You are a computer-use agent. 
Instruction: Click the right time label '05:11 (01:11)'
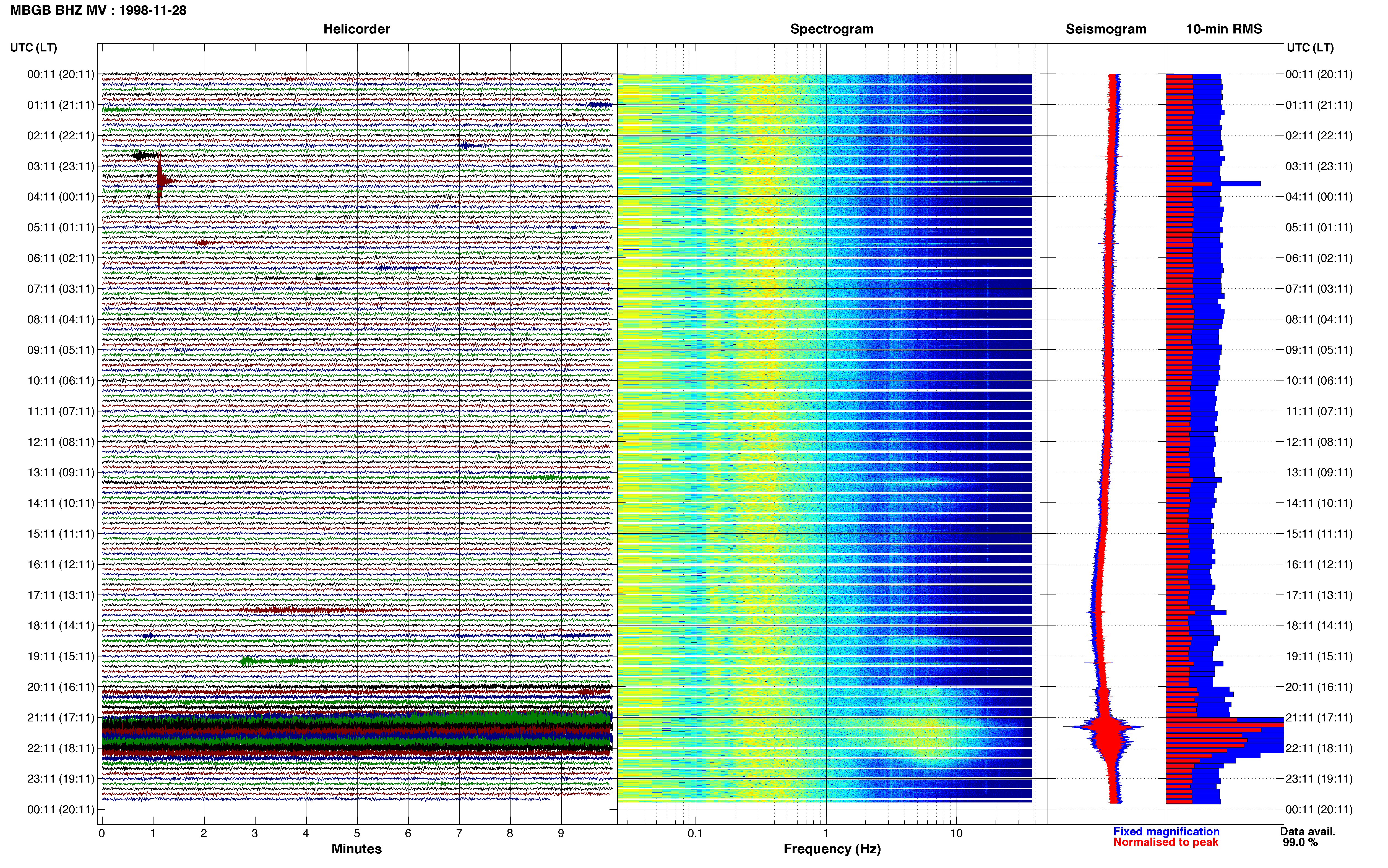[x=1319, y=227]
